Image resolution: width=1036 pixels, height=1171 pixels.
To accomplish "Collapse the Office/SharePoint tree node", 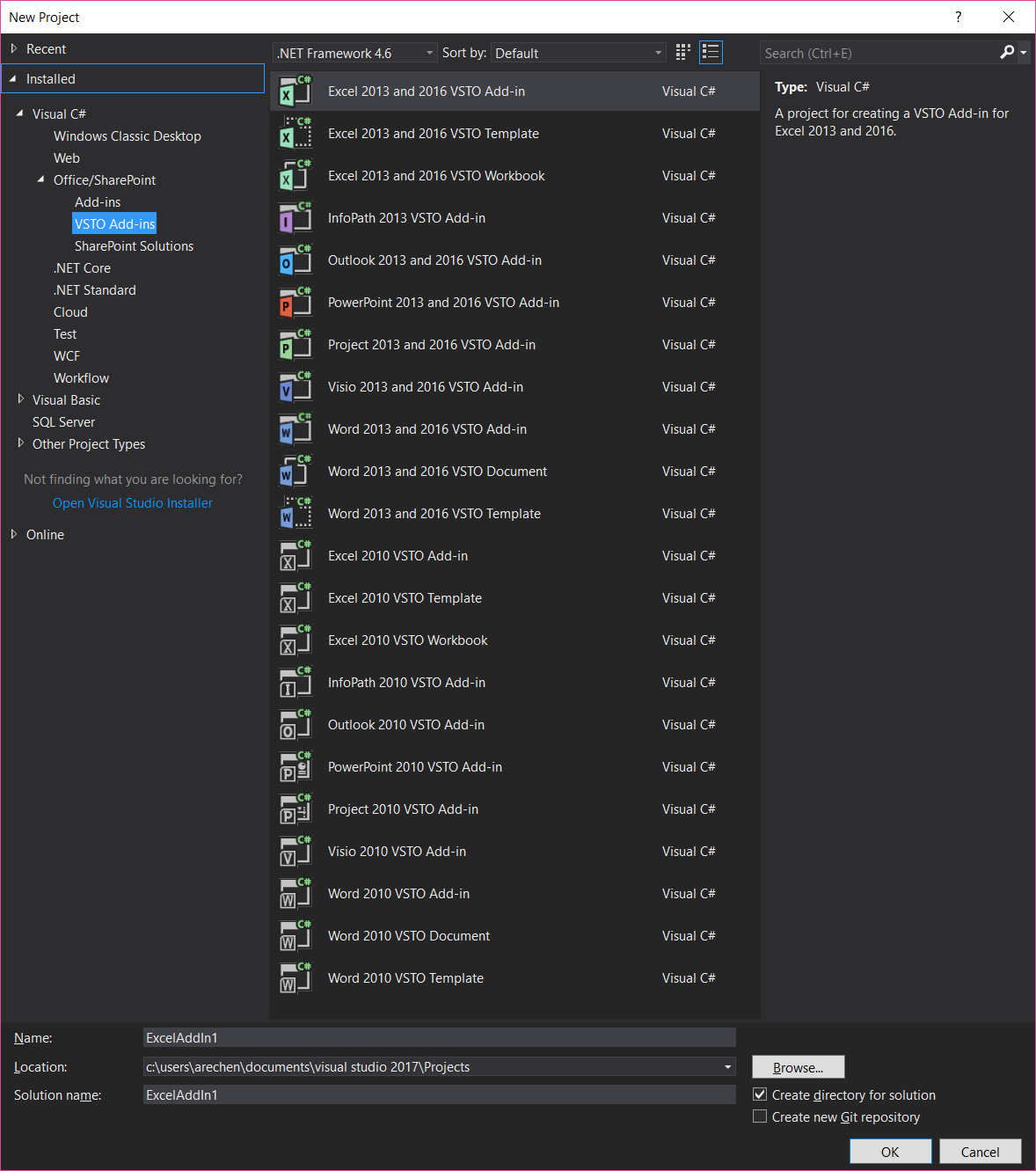I will tap(41, 179).
